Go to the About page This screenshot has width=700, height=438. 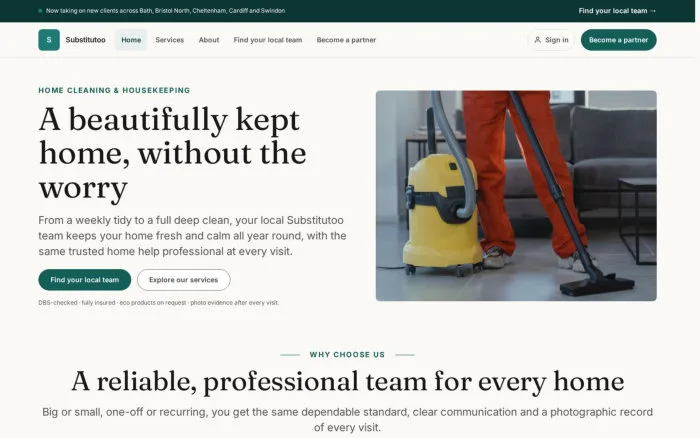209,40
